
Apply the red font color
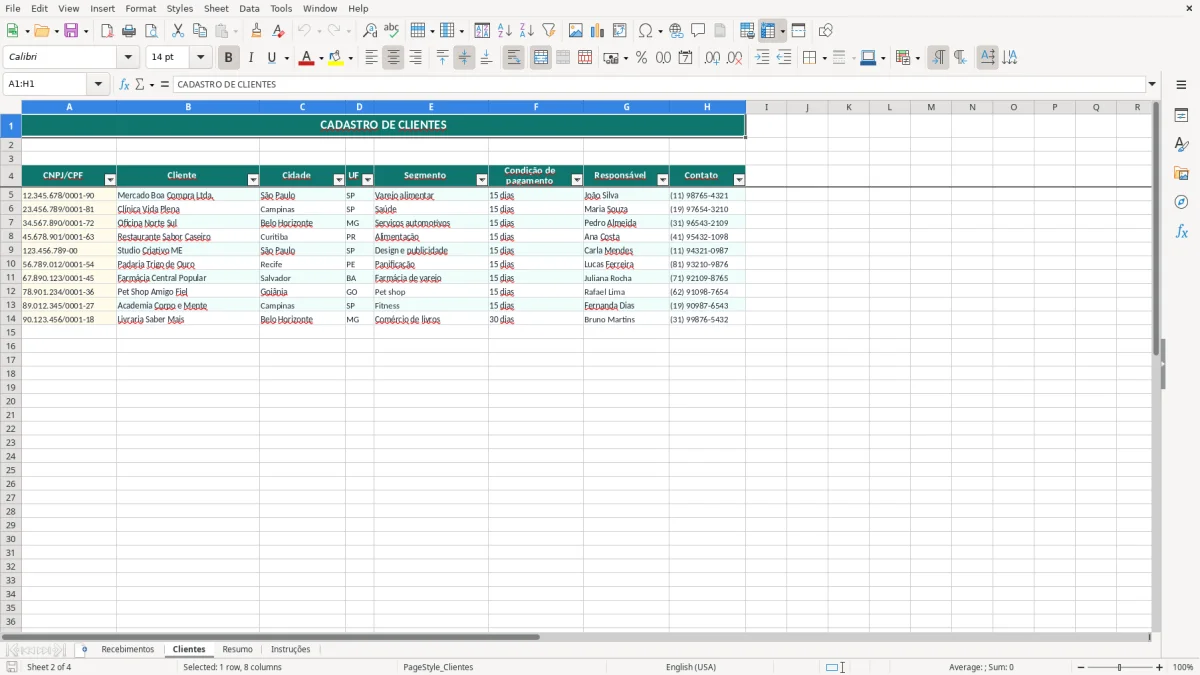[x=306, y=58]
